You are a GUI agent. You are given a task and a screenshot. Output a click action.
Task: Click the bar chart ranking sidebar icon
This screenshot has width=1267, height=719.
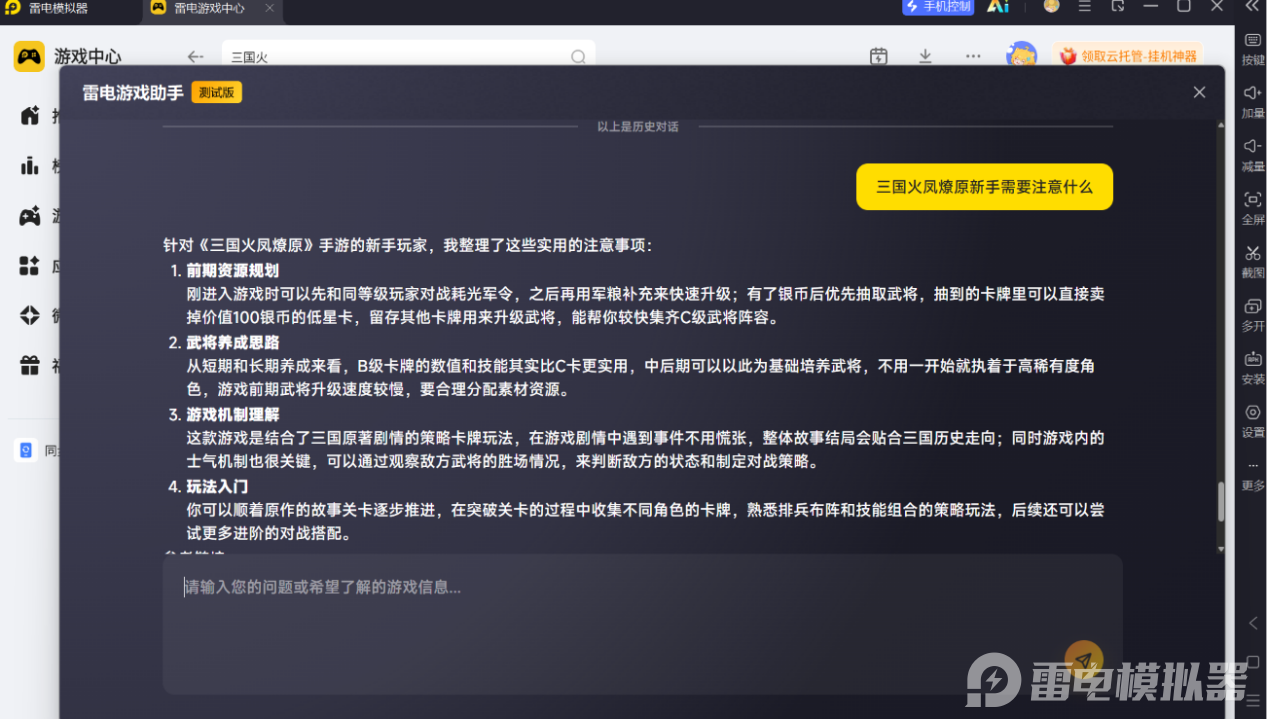click(31, 166)
